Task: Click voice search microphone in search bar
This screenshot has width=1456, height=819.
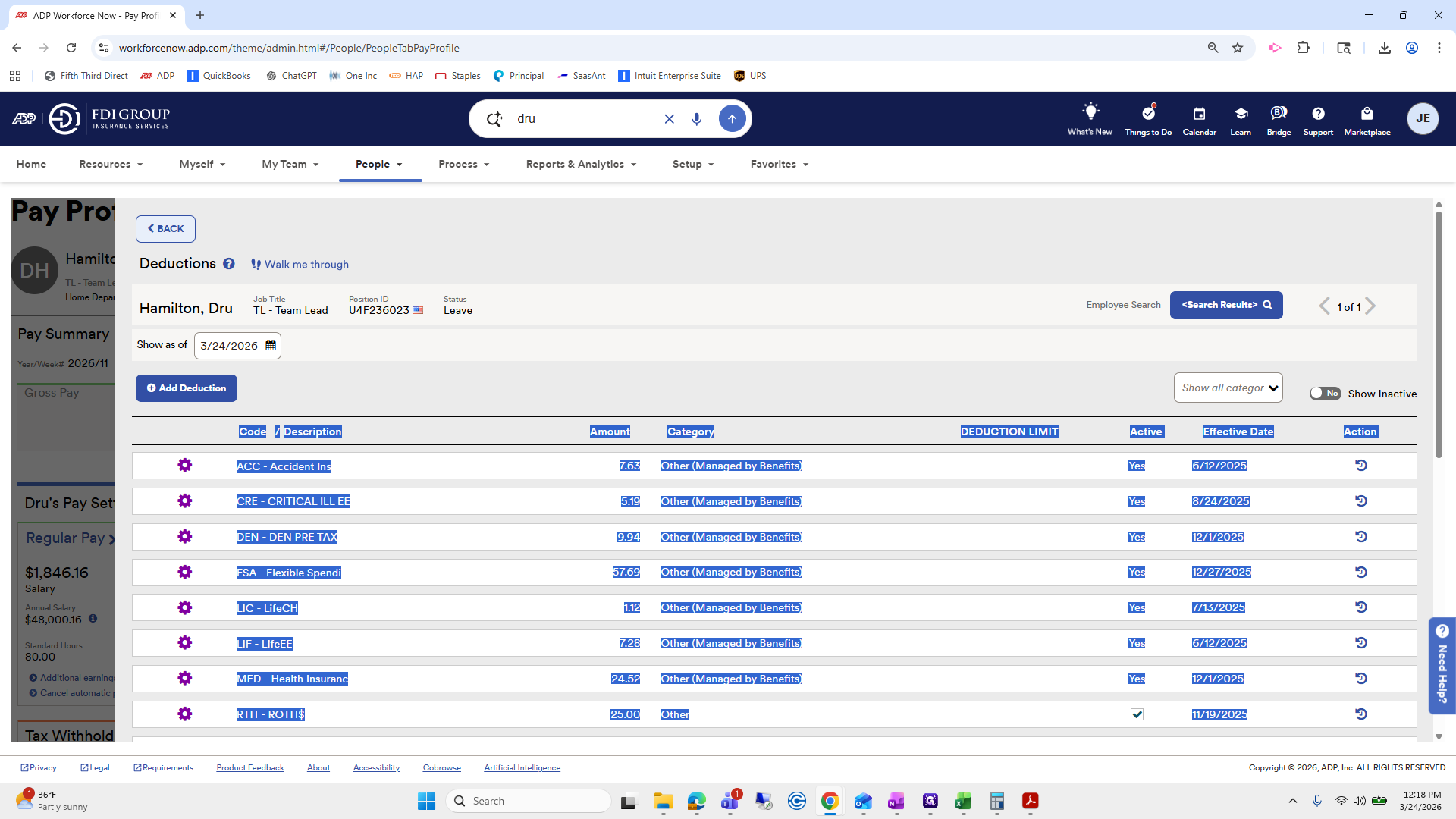Action: pyautogui.click(x=697, y=119)
